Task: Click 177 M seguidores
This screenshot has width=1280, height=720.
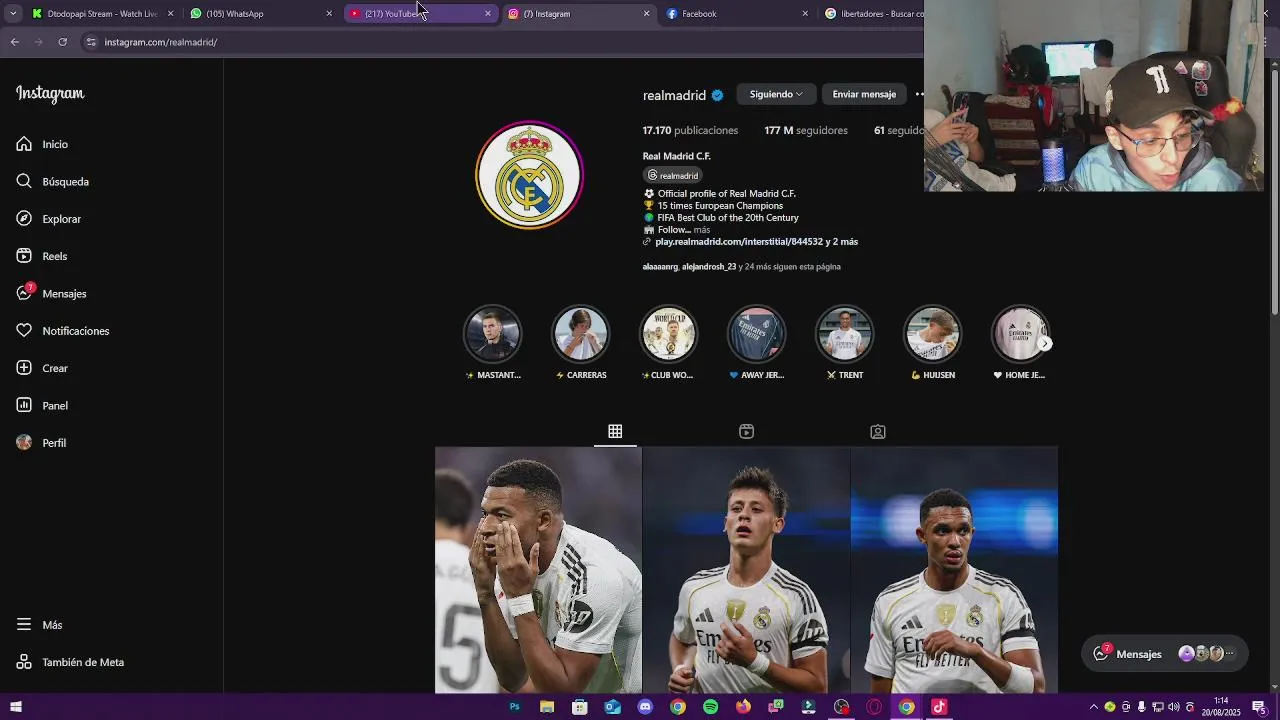Action: 806,130
